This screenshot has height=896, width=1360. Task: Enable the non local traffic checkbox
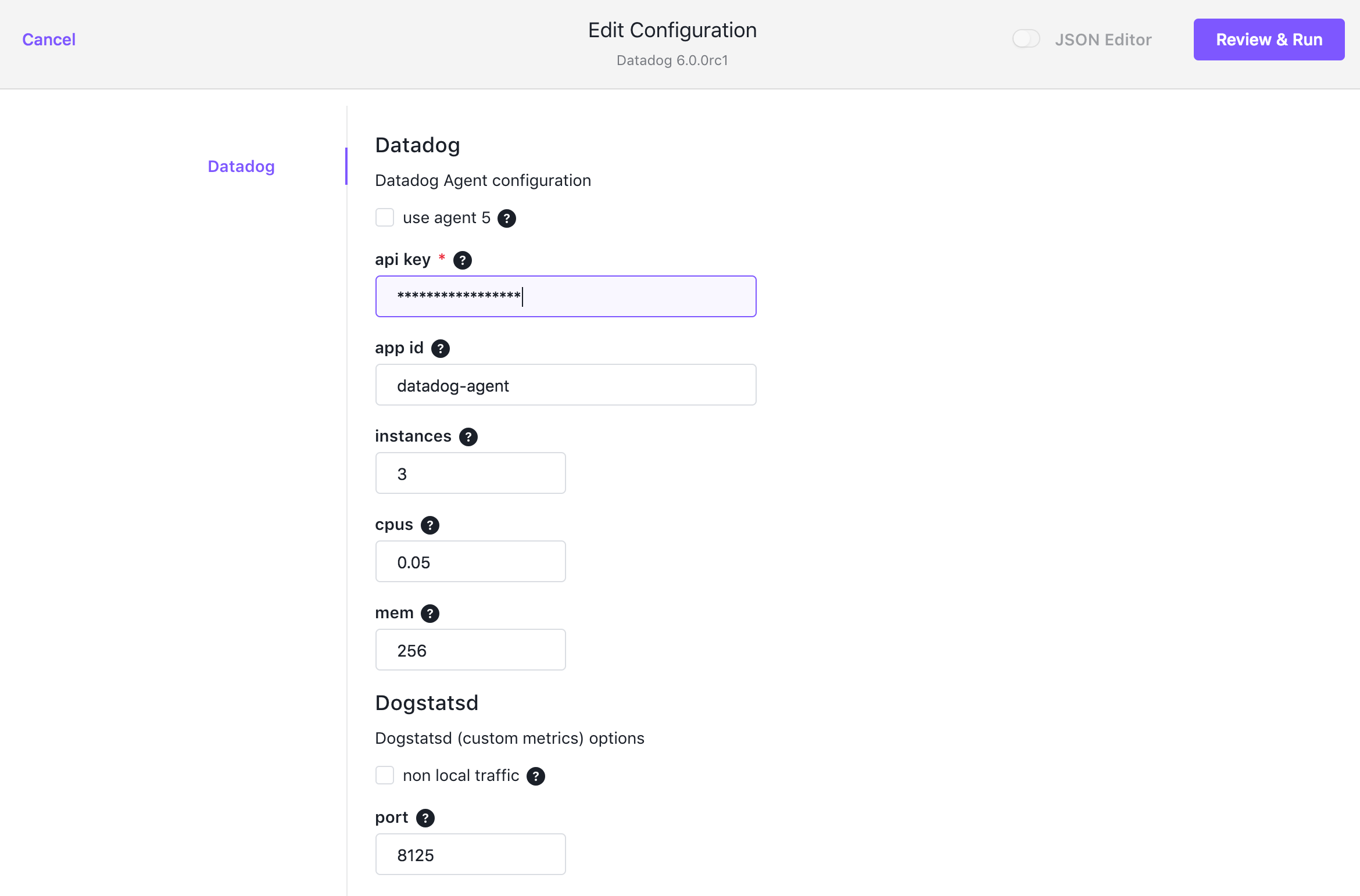point(385,775)
